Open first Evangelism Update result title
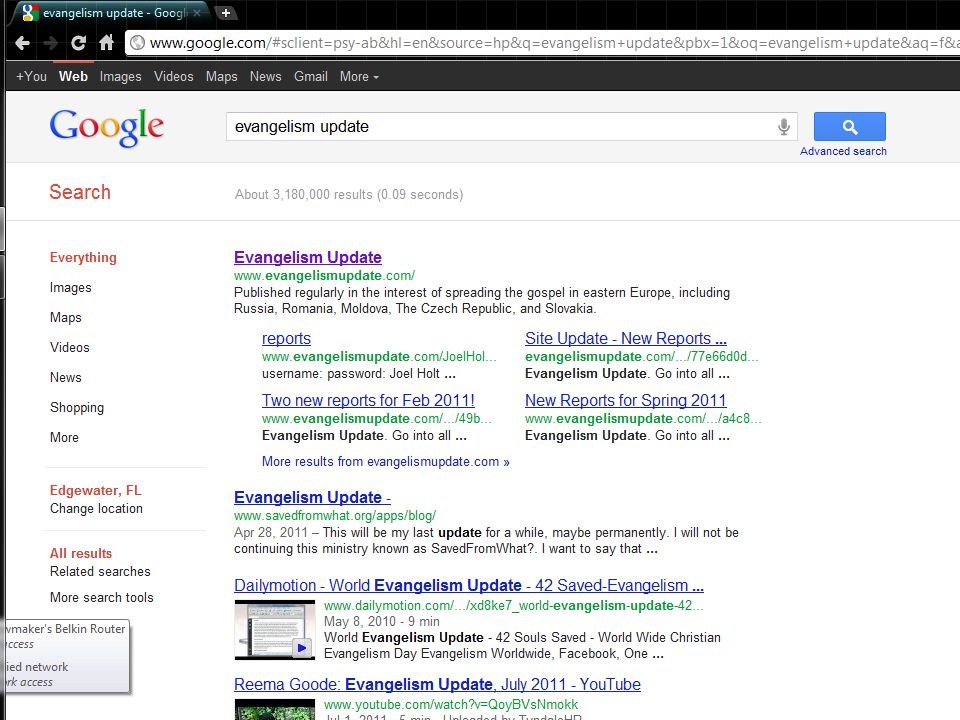This screenshot has height=720, width=960. point(308,258)
